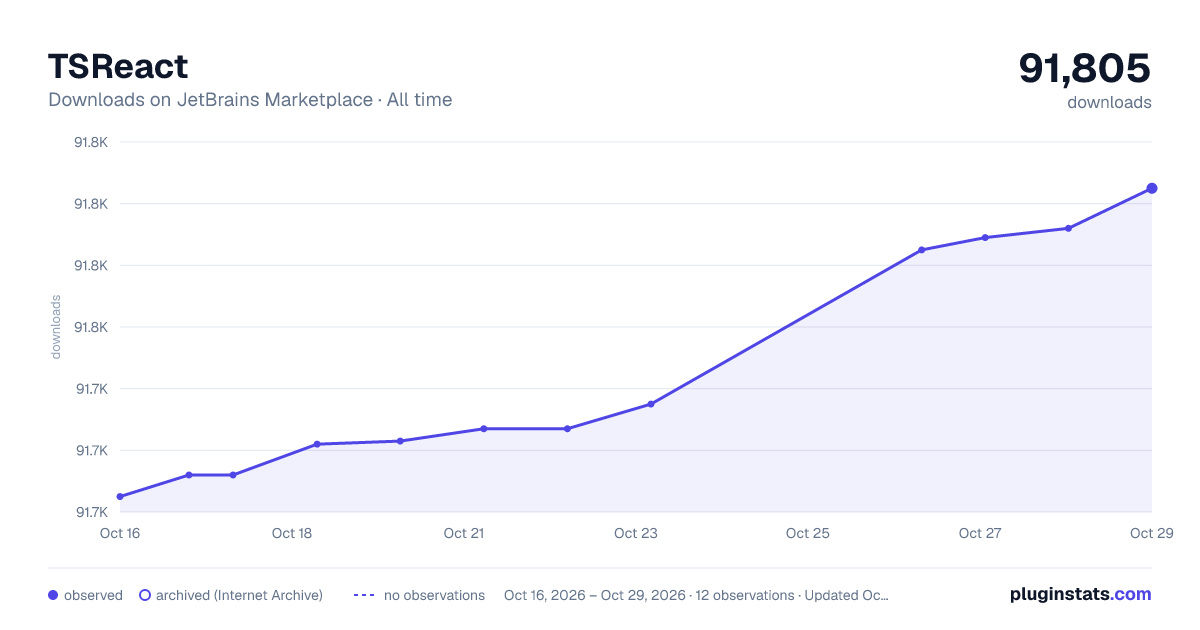Screen dimensions: 1200x630
Task: Click the Oct 18 axis label
Action: point(292,533)
